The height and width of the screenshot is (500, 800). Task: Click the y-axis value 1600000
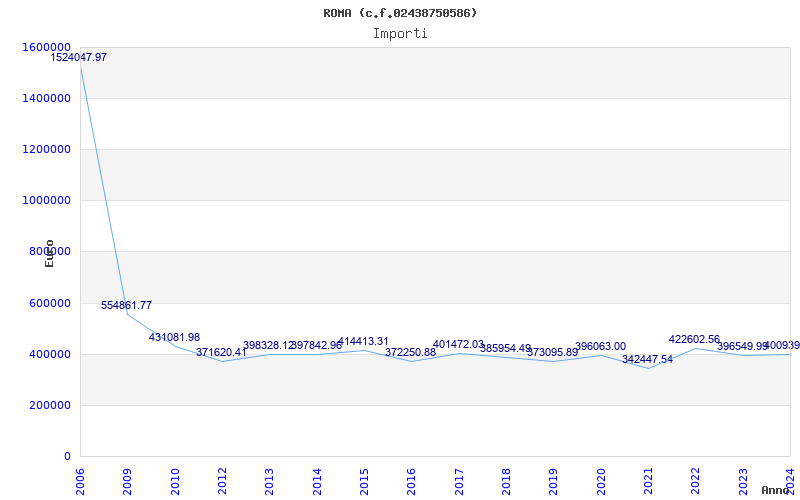(x=46, y=47)
